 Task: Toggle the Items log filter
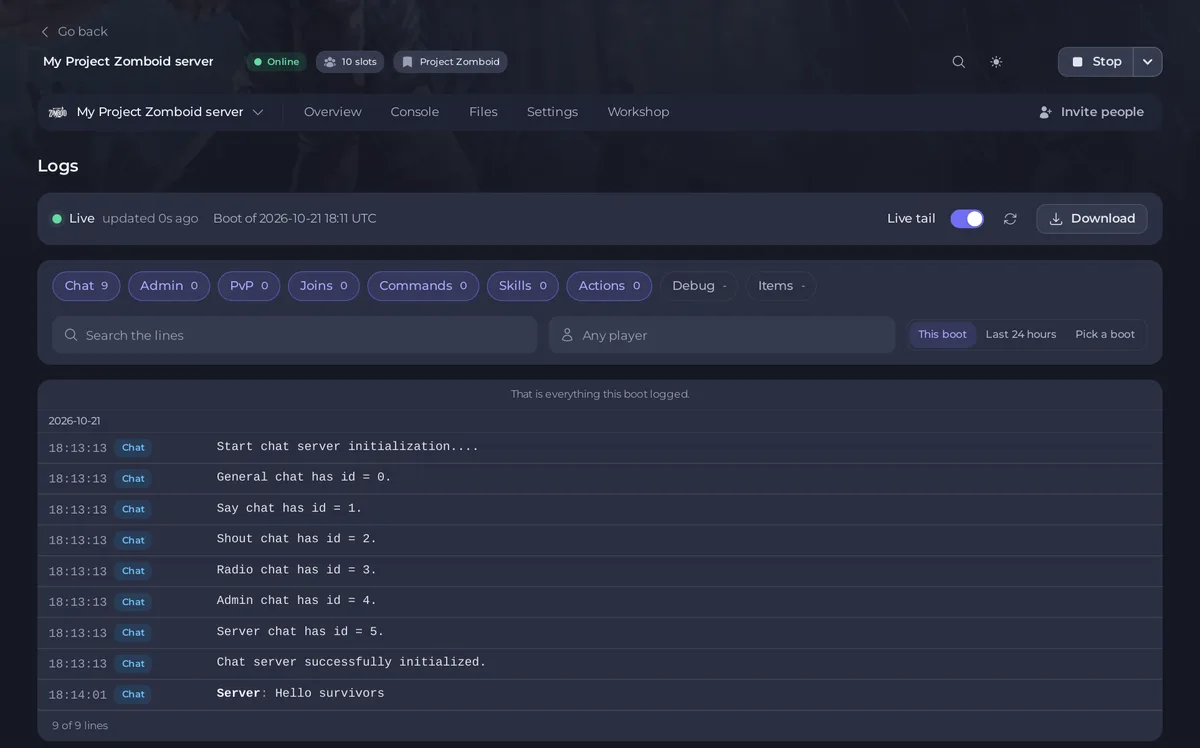tap(781, 286)
